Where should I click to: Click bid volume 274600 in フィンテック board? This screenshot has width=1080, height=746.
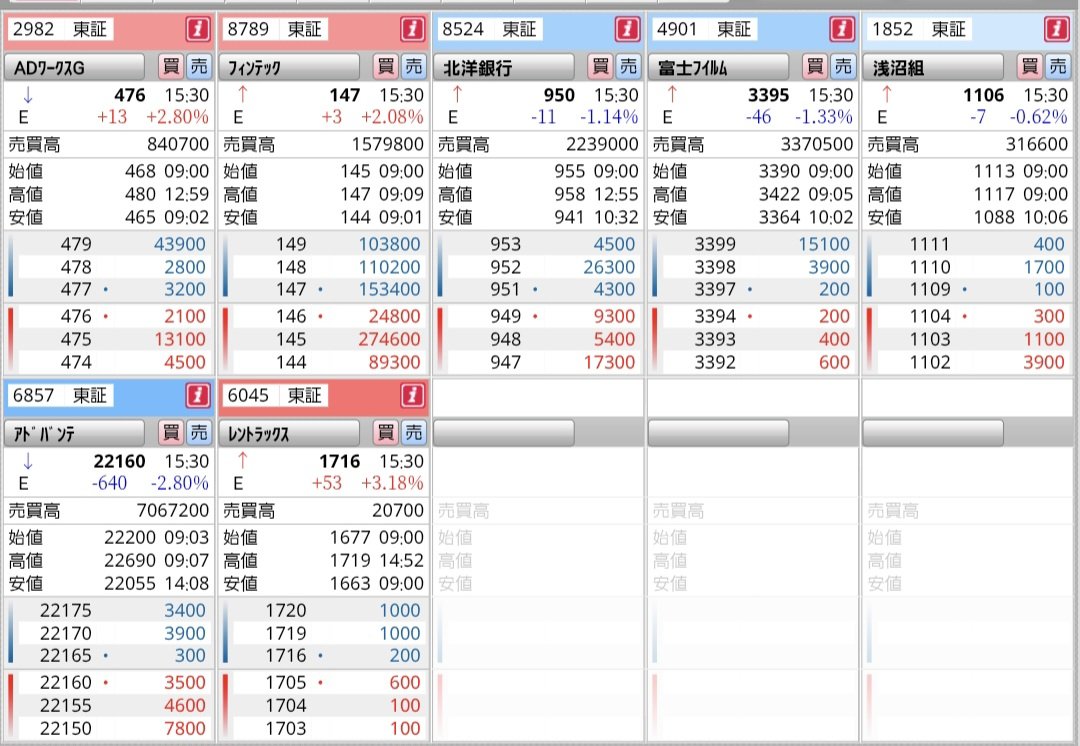point(389,339)
